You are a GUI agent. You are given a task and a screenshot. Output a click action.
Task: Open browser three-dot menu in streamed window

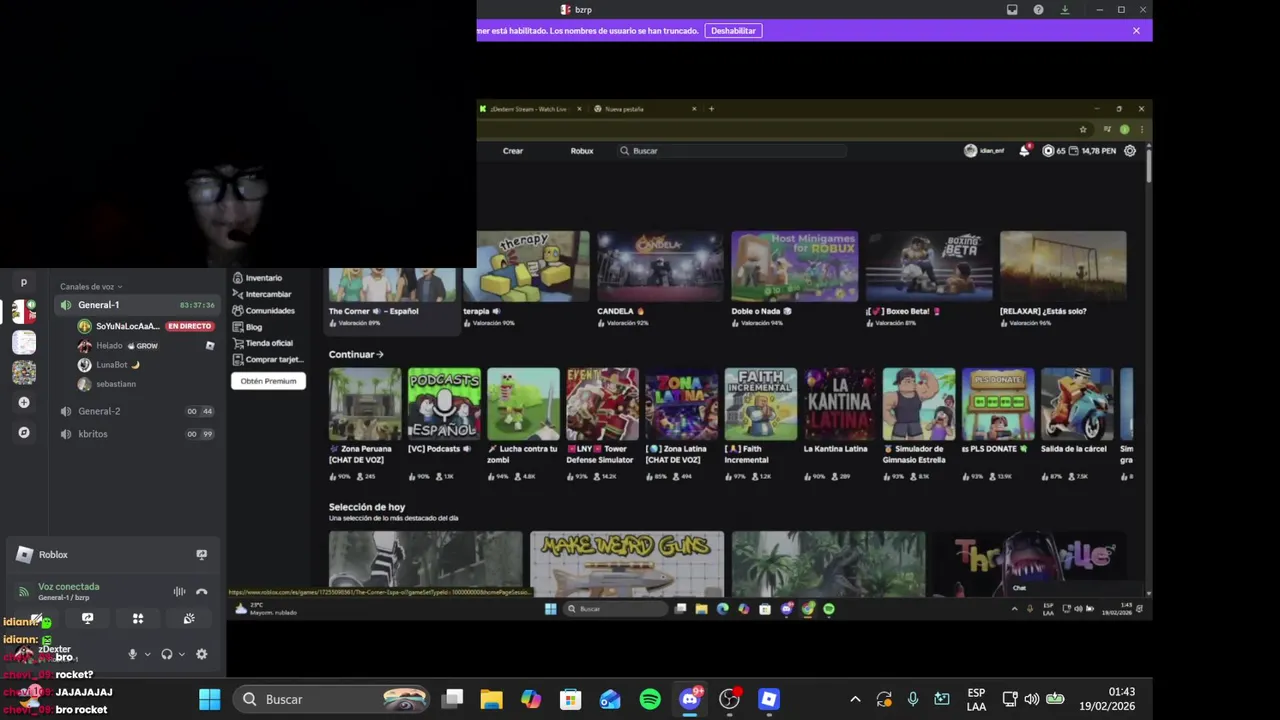click(x=1141, y=129)
